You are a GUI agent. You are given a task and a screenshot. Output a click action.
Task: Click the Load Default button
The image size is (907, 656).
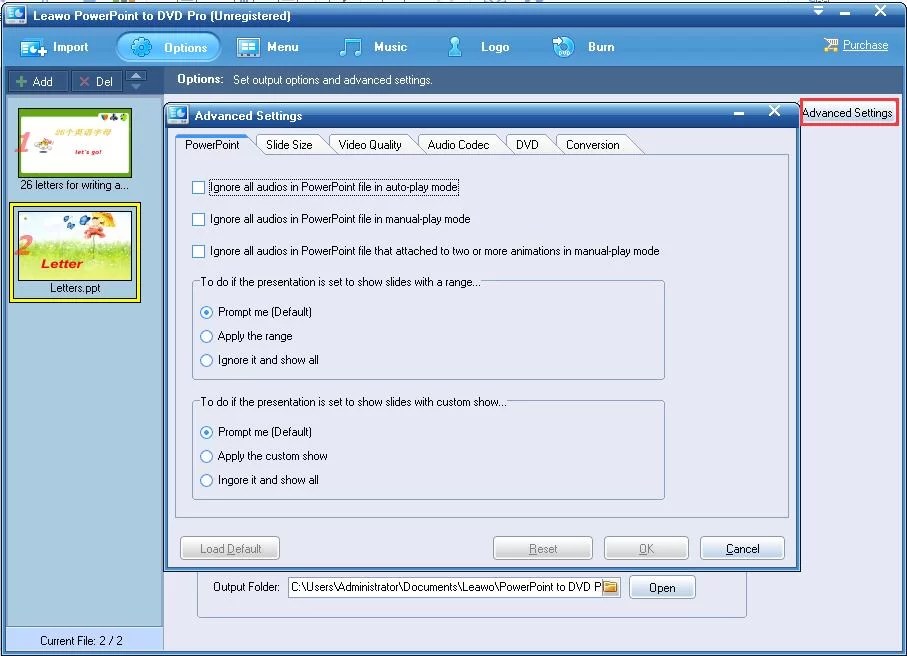click(229, 548)
